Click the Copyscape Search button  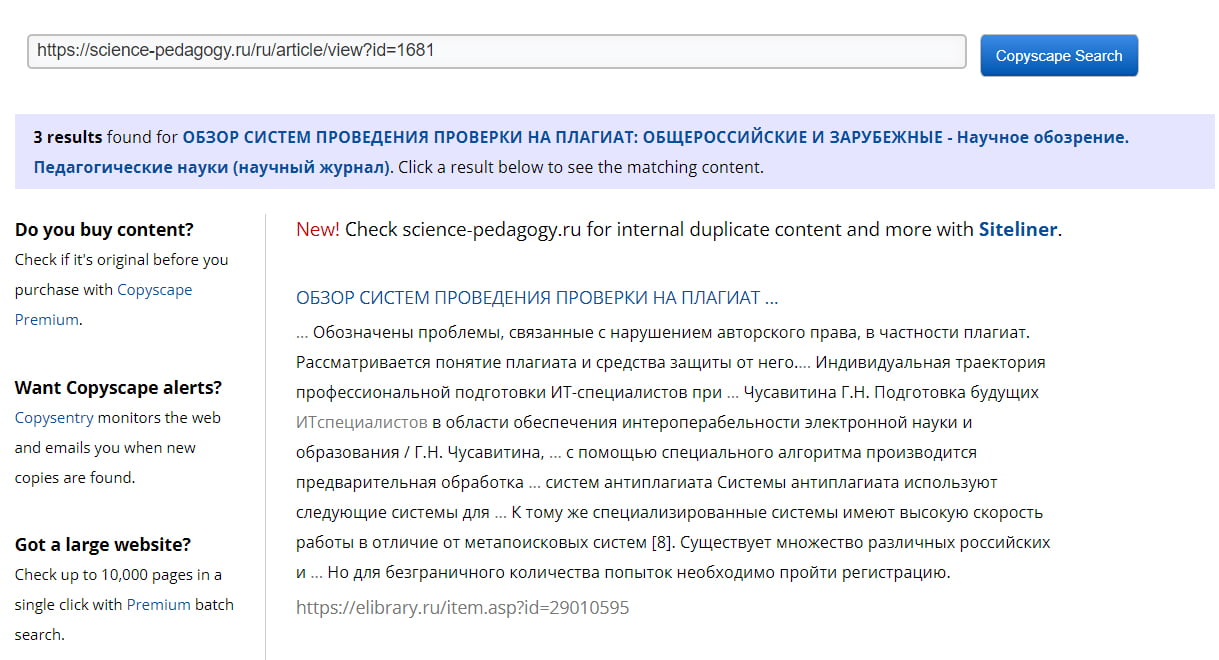click(1058, 55)
